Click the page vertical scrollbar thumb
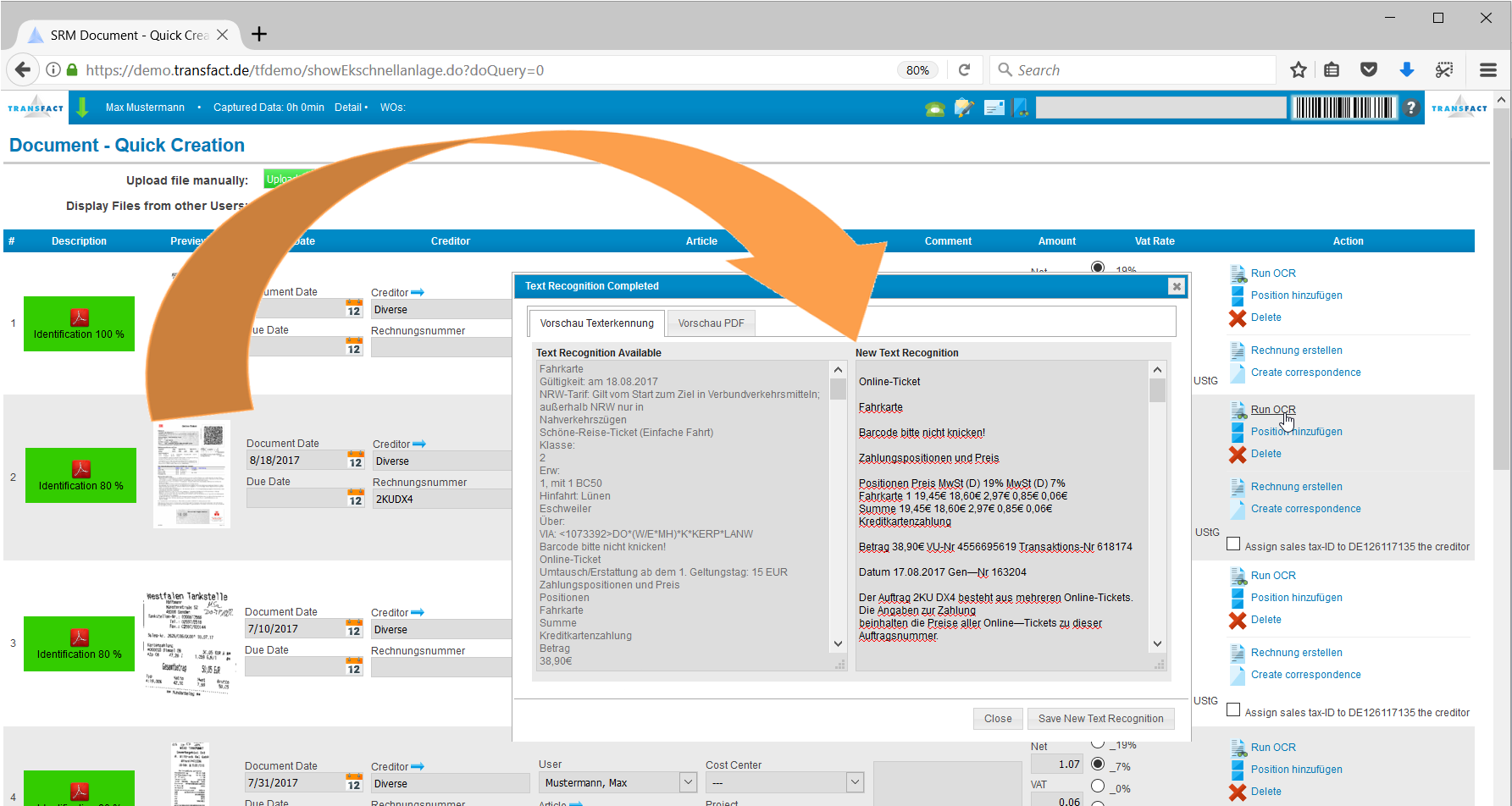 pos(1502,288)
